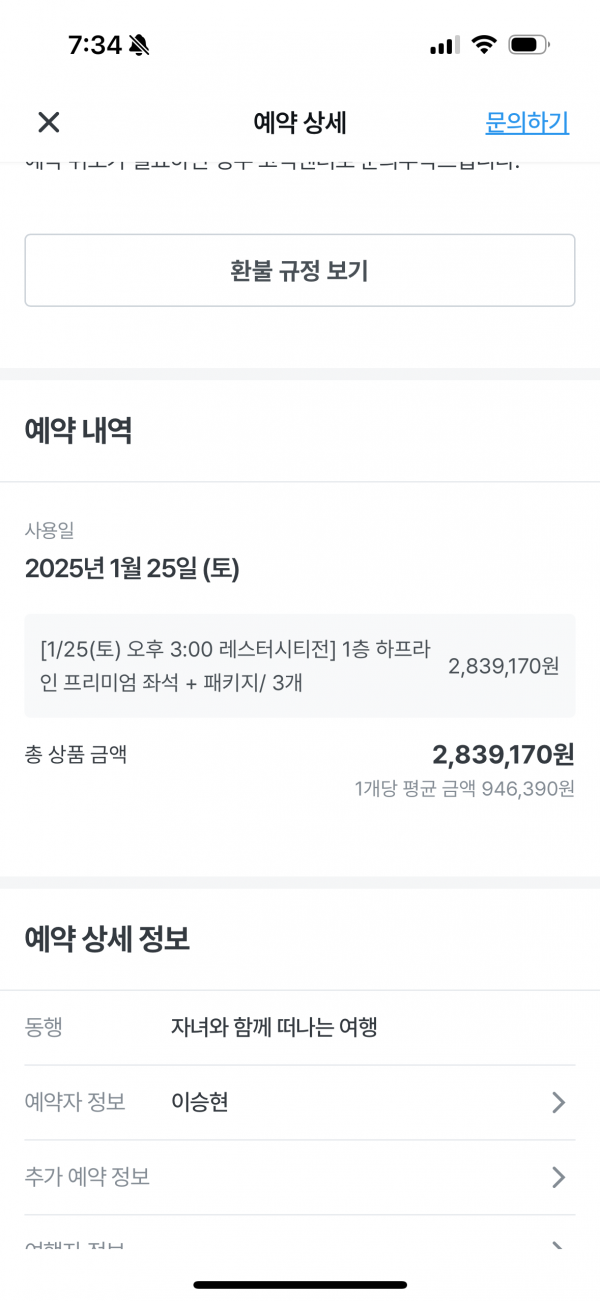Tap the silent mode bell icon
Viewport: 600px width, 1301px height.
139,45
